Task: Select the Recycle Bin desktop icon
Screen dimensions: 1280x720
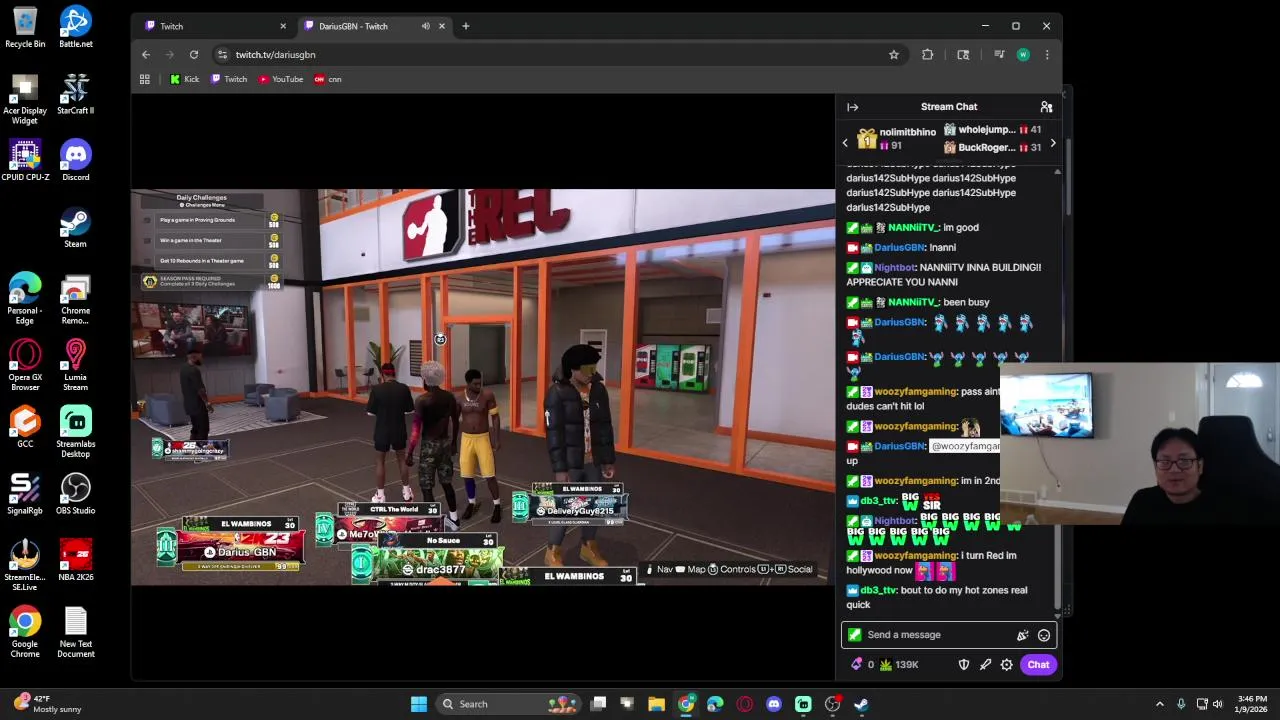Action: click(x=25, y=28)
